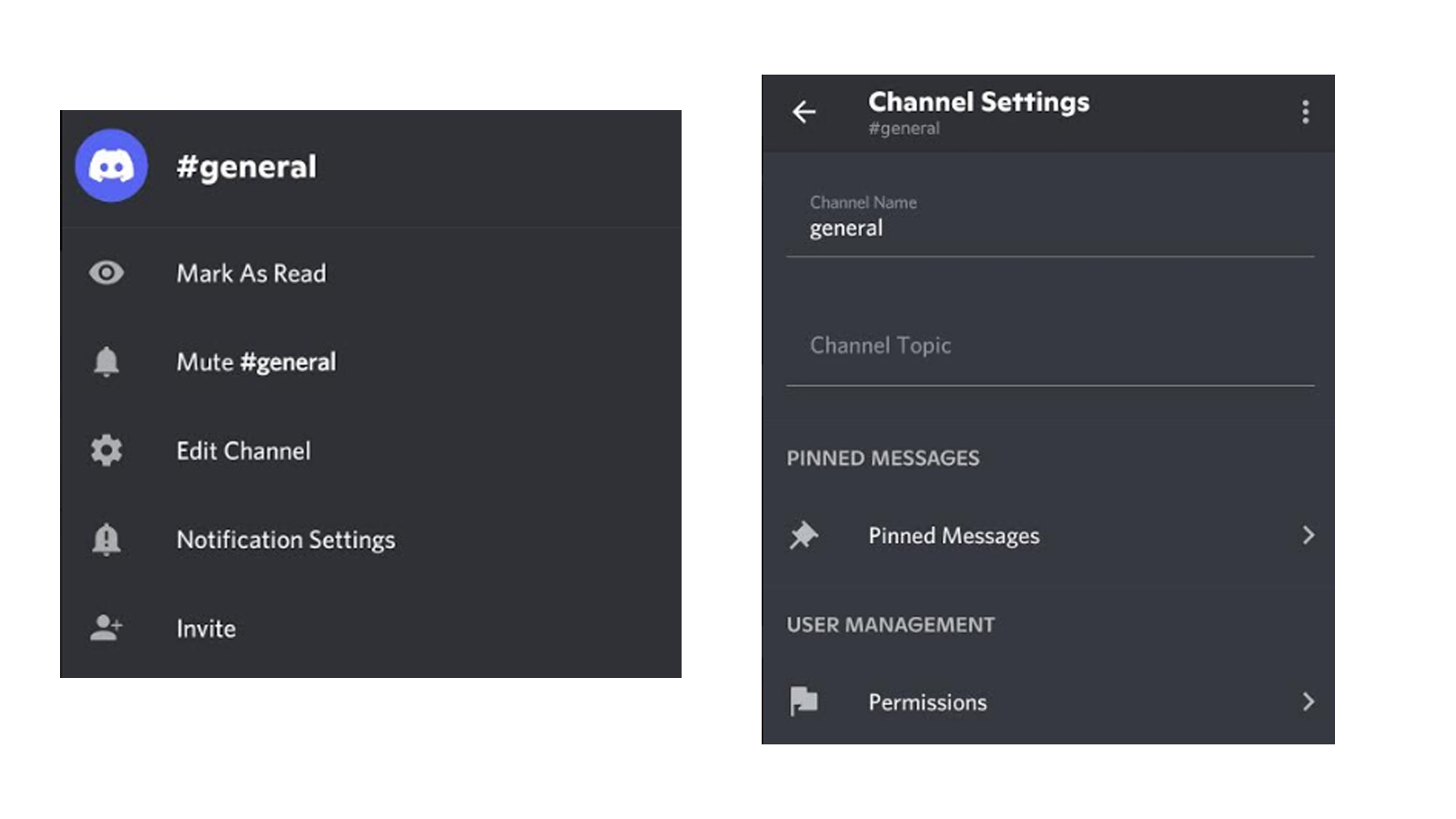The width and height of the screenshot is (1456, 819).
Task: Select Invite from the channel menu
Action: 371,628
